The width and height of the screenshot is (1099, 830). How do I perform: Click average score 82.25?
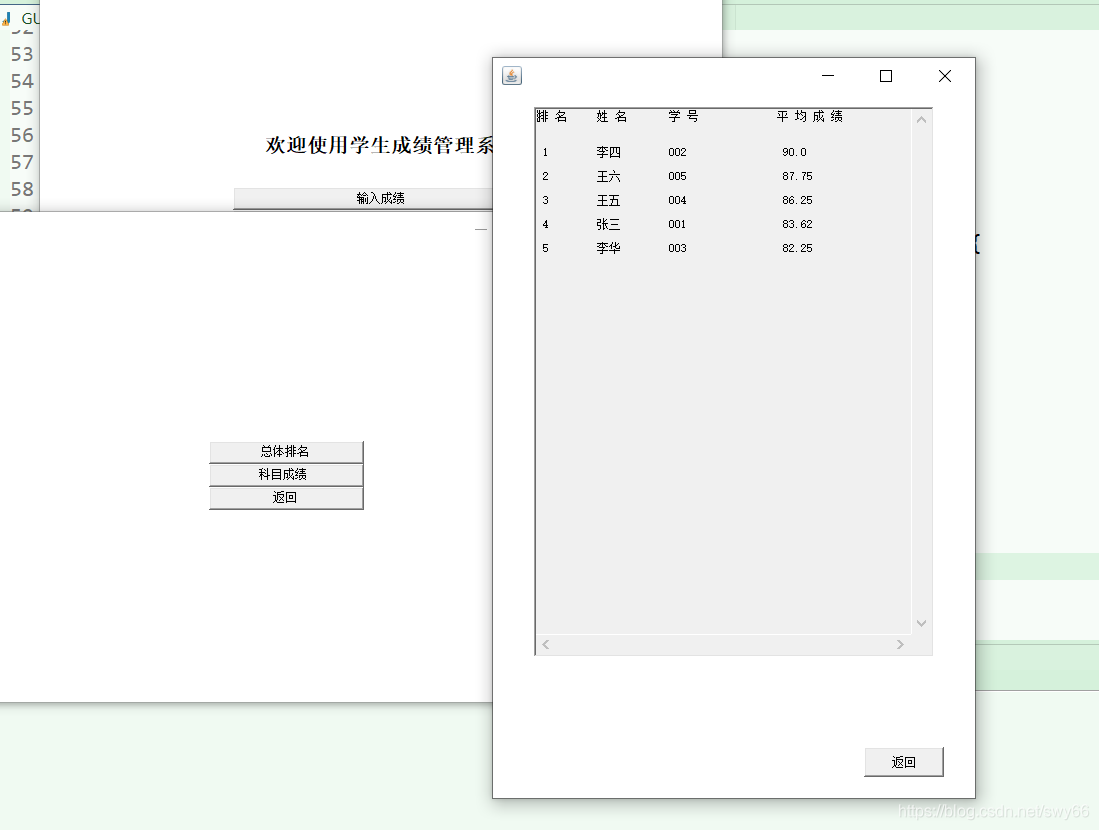[798, 248]
